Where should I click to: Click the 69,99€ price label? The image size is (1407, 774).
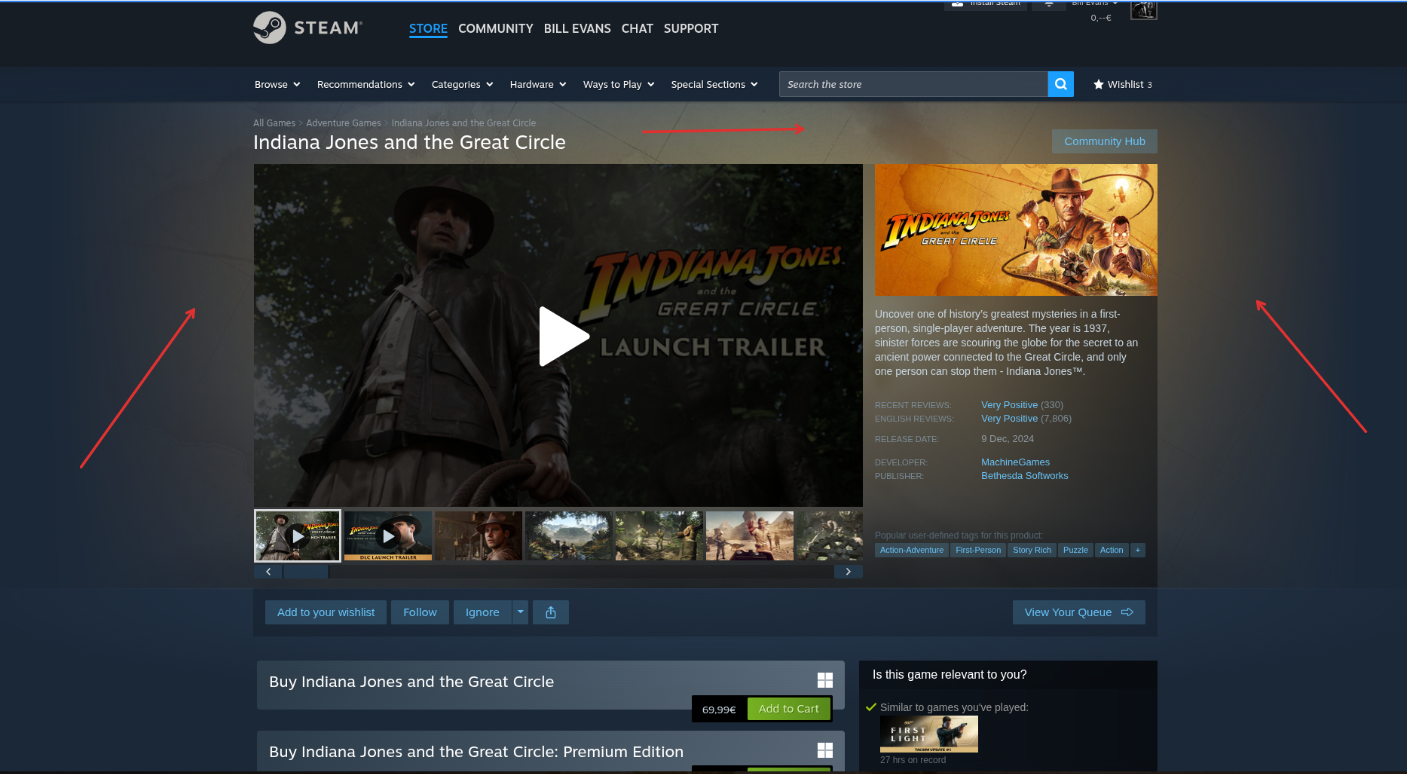[x=719, y=709]
